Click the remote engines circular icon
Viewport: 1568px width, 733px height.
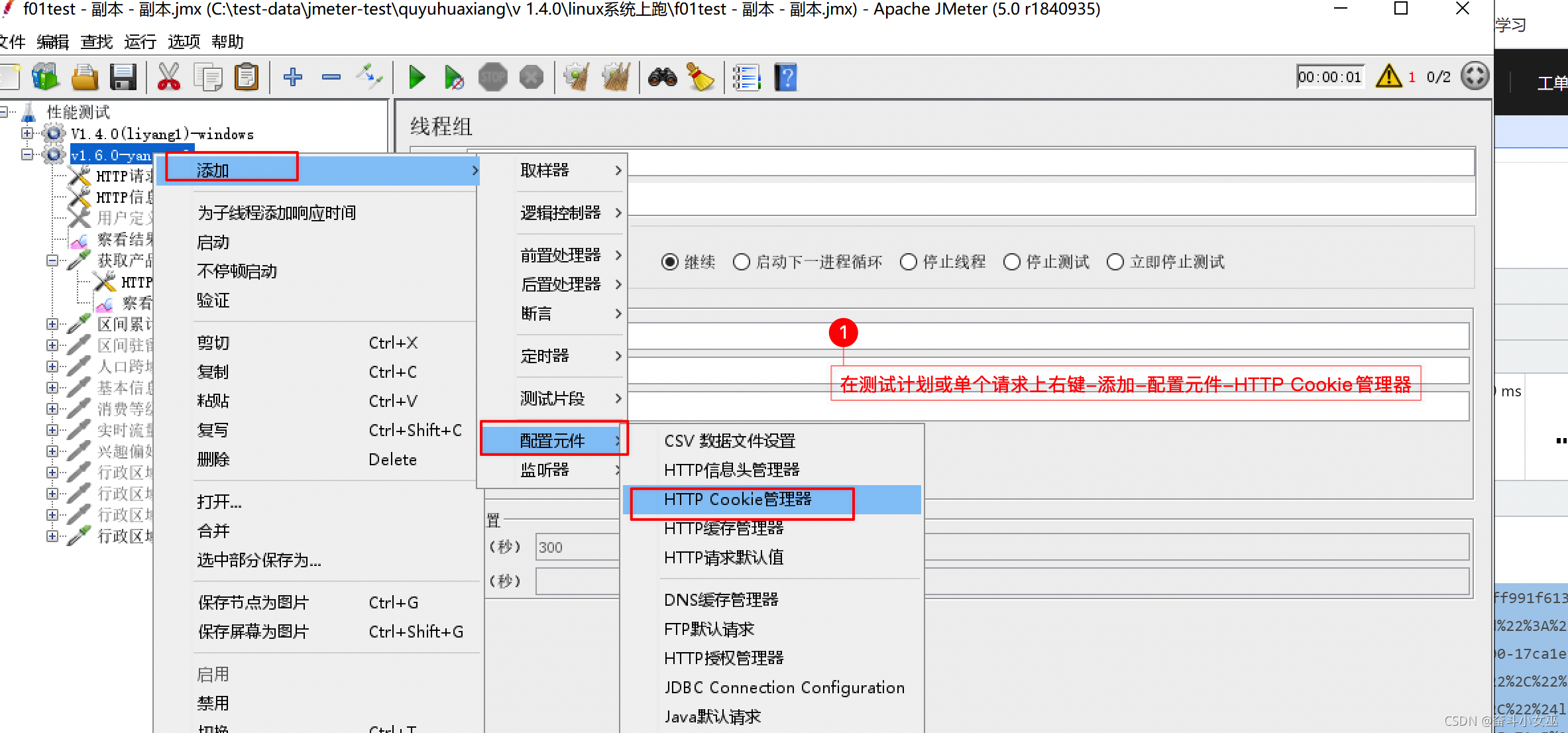[x=1475, y=76]
